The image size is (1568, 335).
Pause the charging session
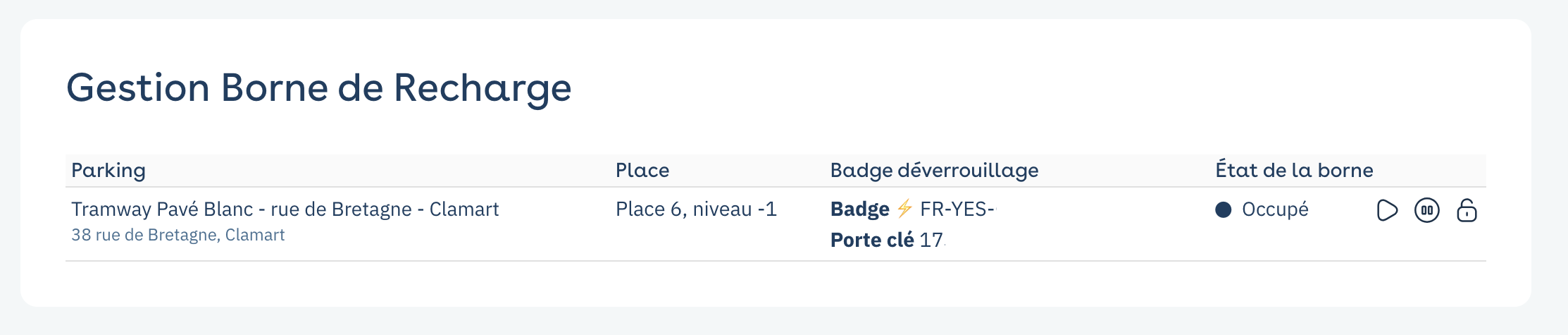click(1426, 210)
